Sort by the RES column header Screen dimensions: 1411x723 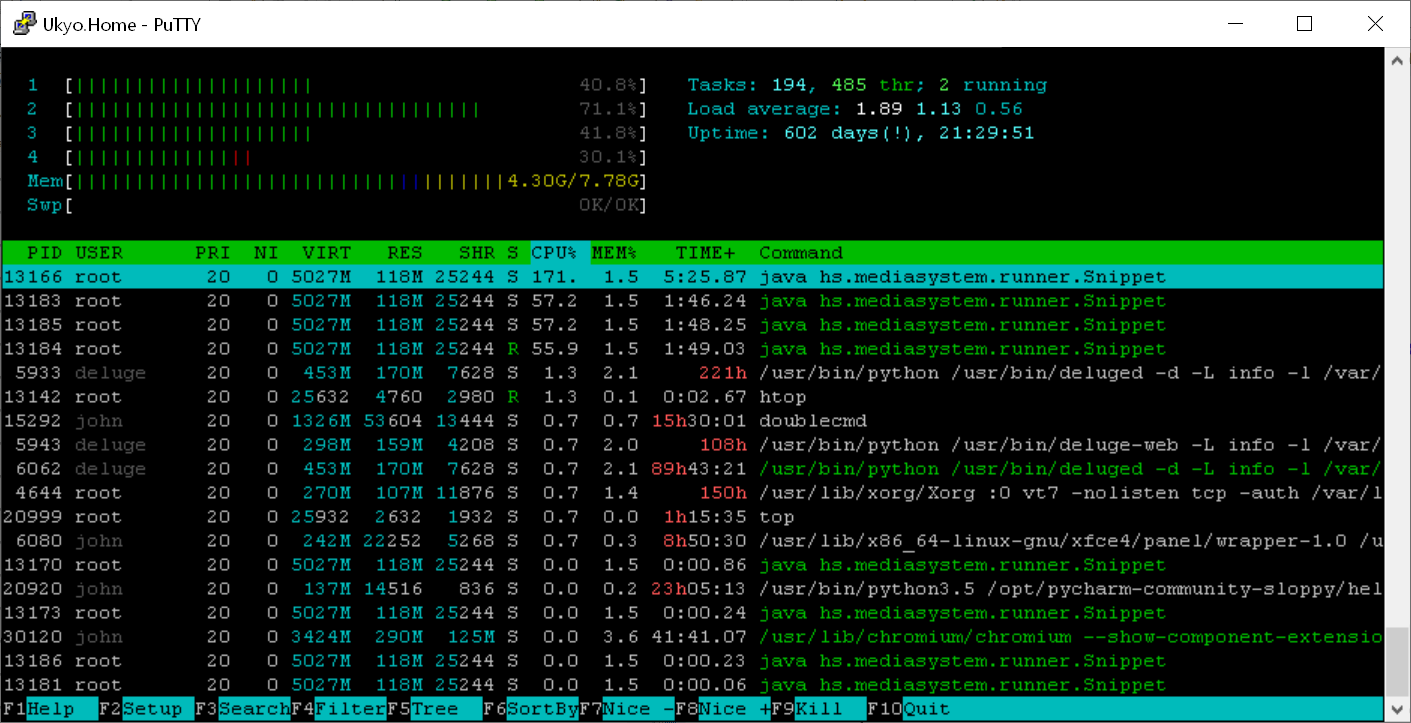(x=405, y=253)
